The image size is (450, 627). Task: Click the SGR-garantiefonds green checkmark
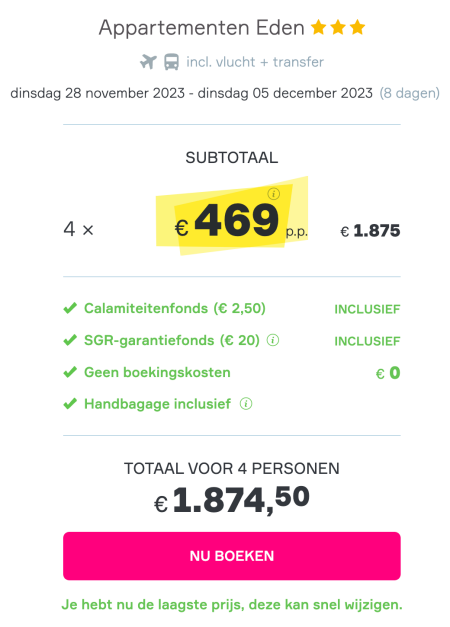[70, 340]
